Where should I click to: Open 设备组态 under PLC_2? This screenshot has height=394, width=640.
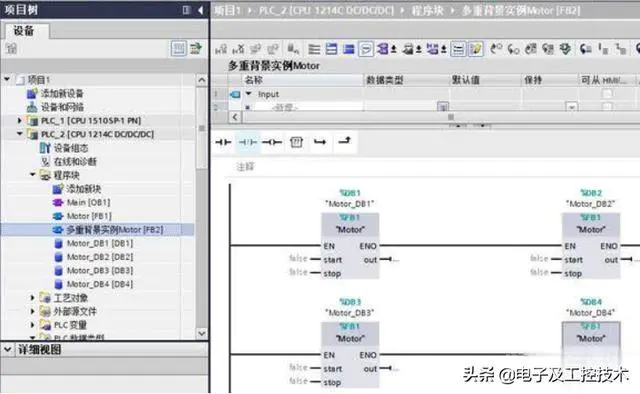click(x=71, y=148)
